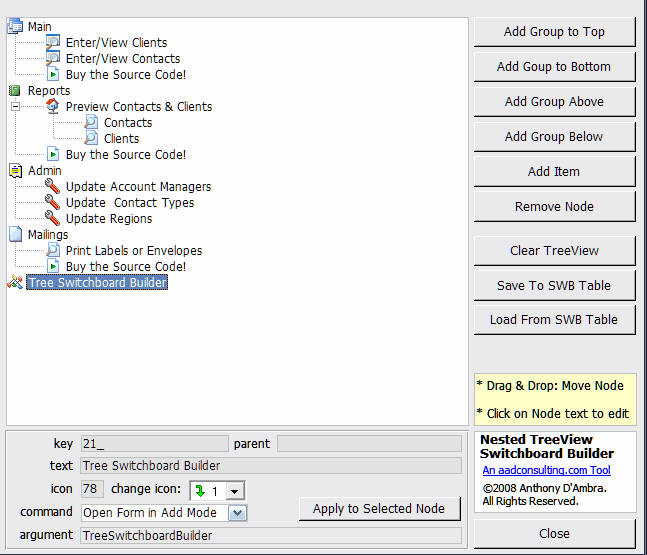Click the Contacts report page icon
Image resolution: width=647 pixels, height=555 pixels.
pos(91,122)
